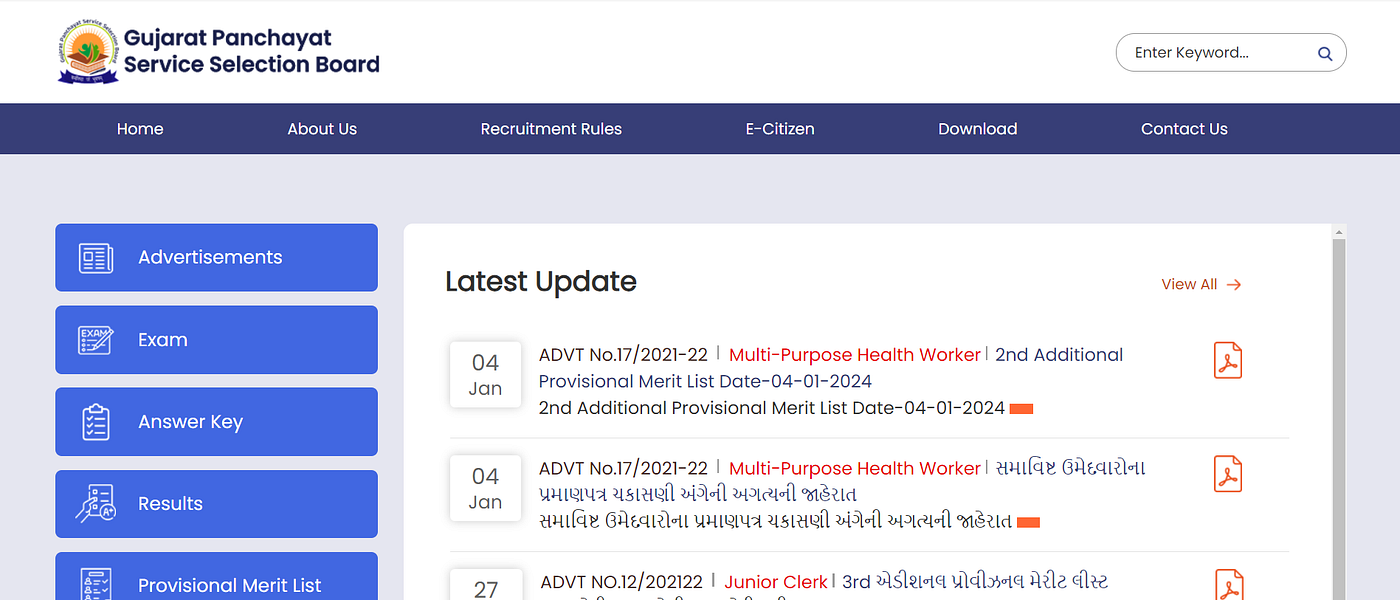Open Recruitment Rules menu item
Screen dimensions: 1400x600
(551, 129)
